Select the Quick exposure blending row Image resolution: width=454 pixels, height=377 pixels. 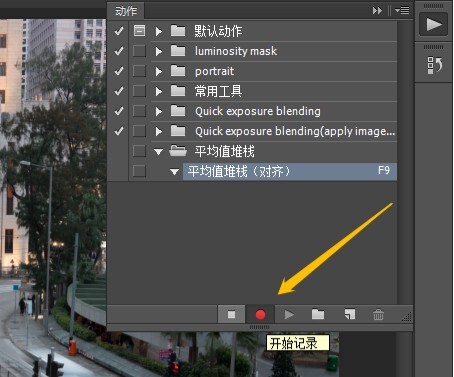(274, 111)
